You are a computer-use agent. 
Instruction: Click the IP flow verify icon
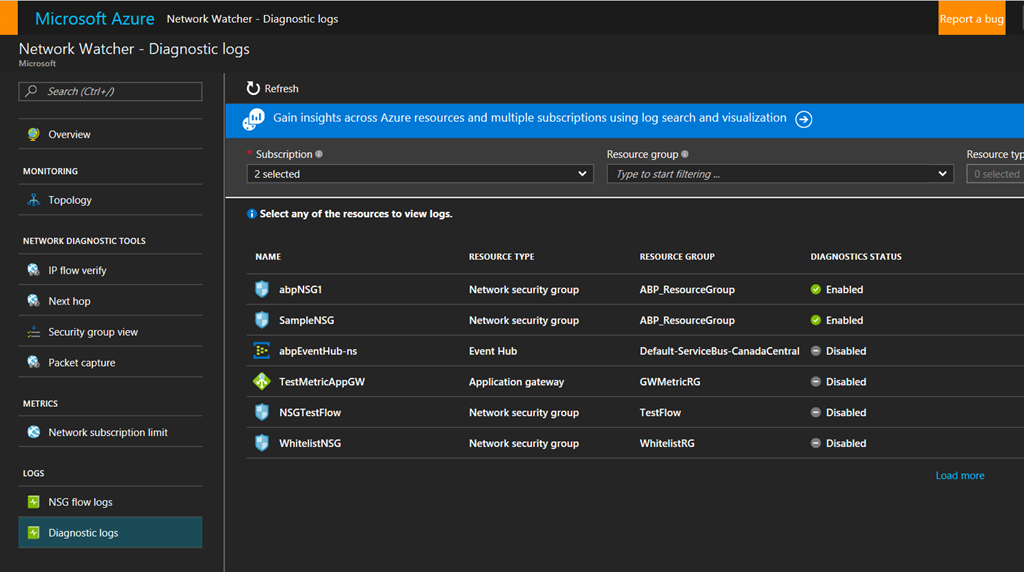(33, 270)
